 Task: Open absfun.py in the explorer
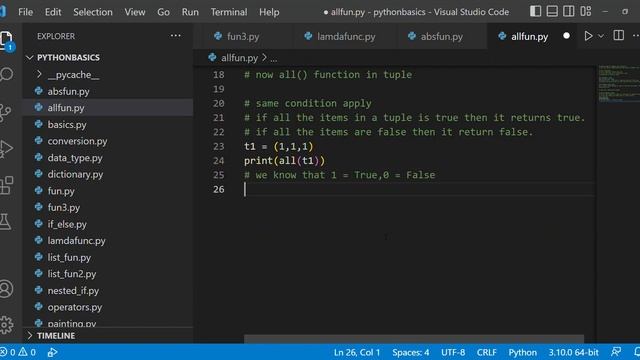[68, 91]
